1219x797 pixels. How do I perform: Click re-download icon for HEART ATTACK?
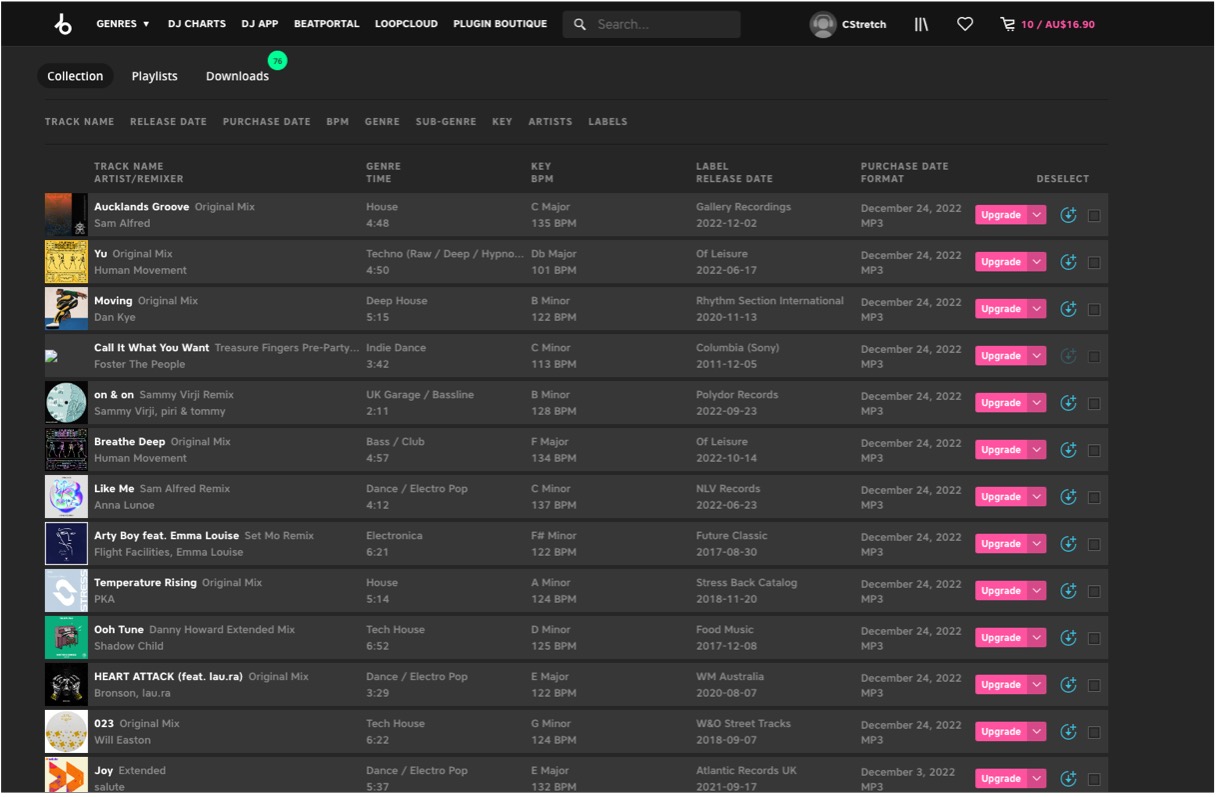pos(1068,685)
